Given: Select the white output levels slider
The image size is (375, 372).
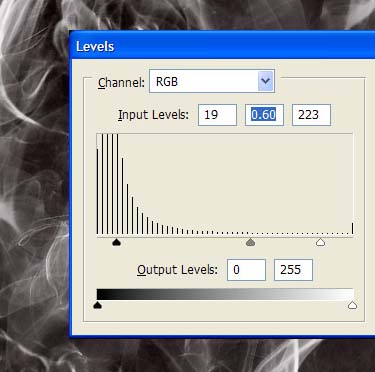Looking at the screenshot, I should coord(352,305).
